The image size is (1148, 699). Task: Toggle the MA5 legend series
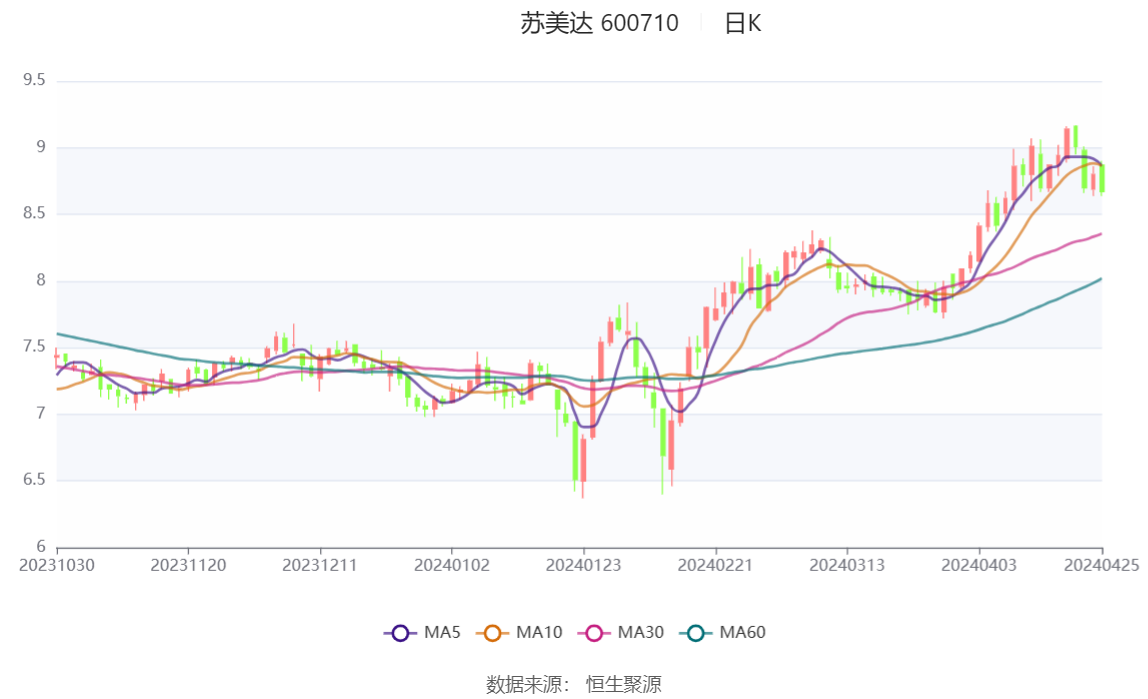click(422, 632)
